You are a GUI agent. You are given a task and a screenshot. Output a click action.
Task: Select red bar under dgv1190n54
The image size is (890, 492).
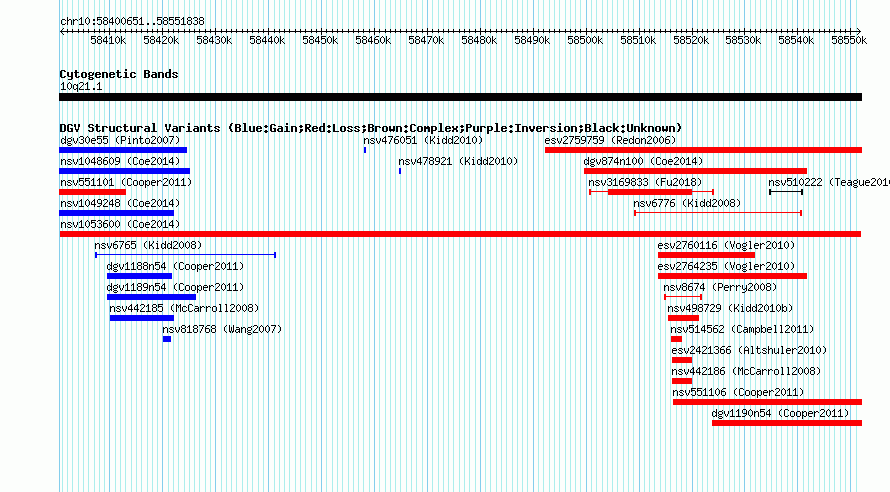pyautogui.click(x=787, y=423)
